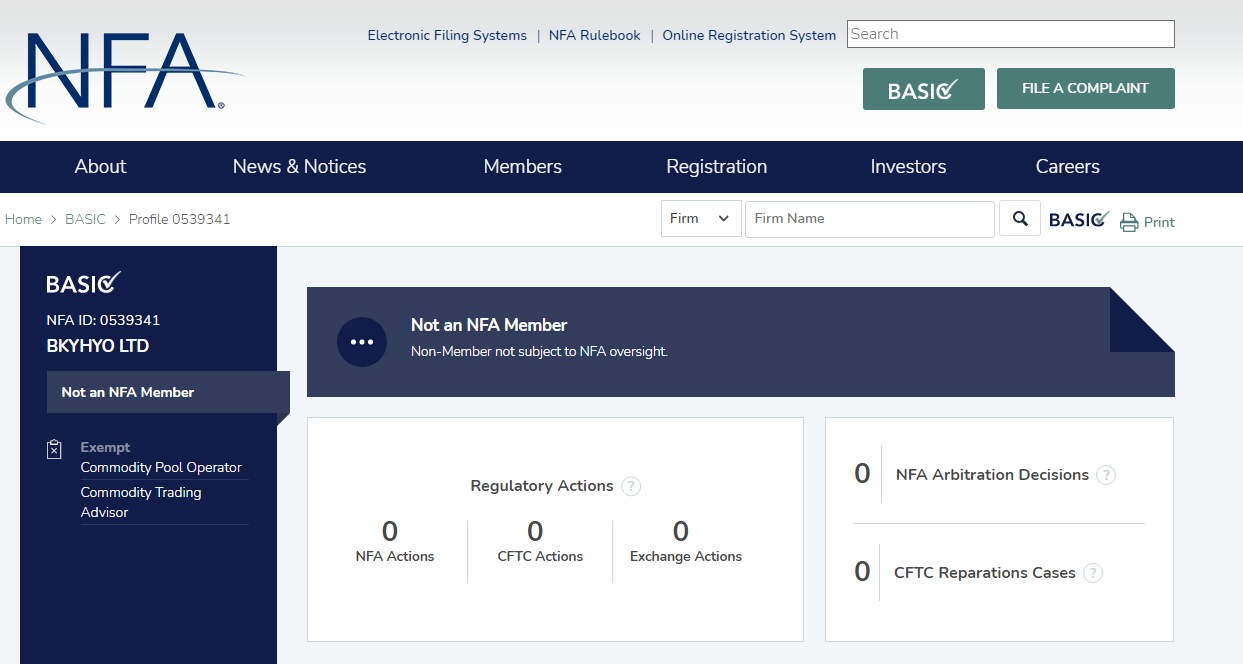Click the printer icon

pyautogui.click(x=1129, y=222)
